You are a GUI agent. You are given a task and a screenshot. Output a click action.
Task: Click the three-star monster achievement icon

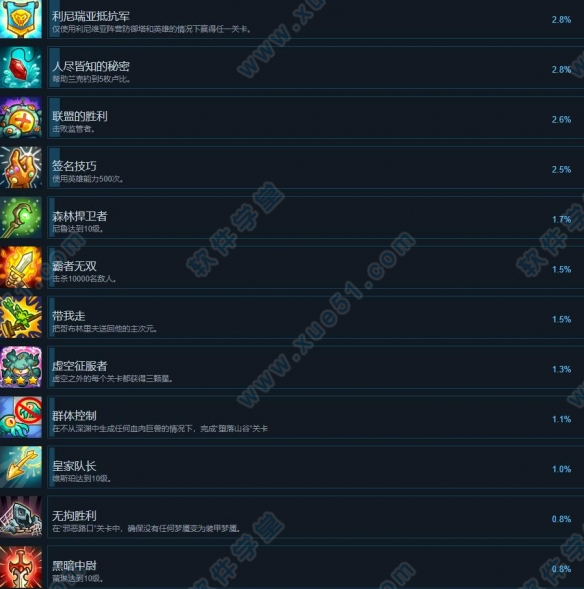[21, 367]
